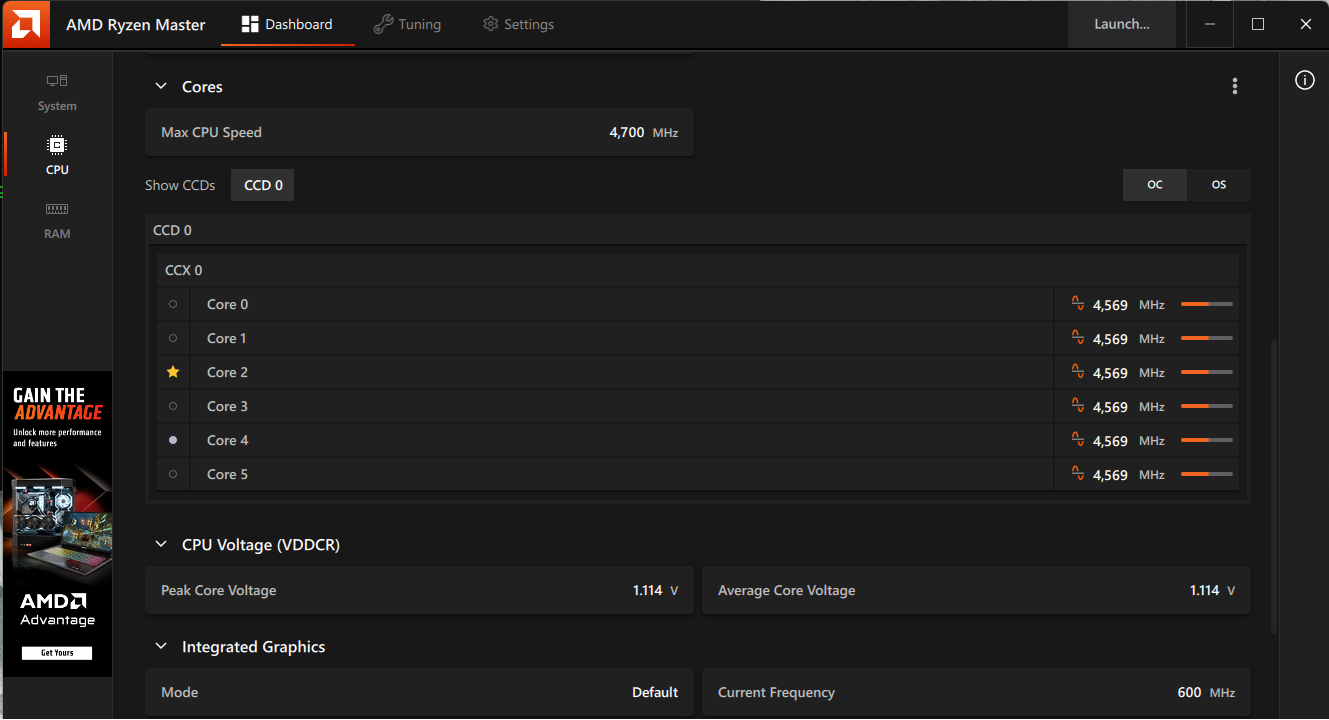Click the Core 0 frequency waveform icon
Image resolution: width=1329 pixels, height=720 pixels.
tap(1078, 303)
